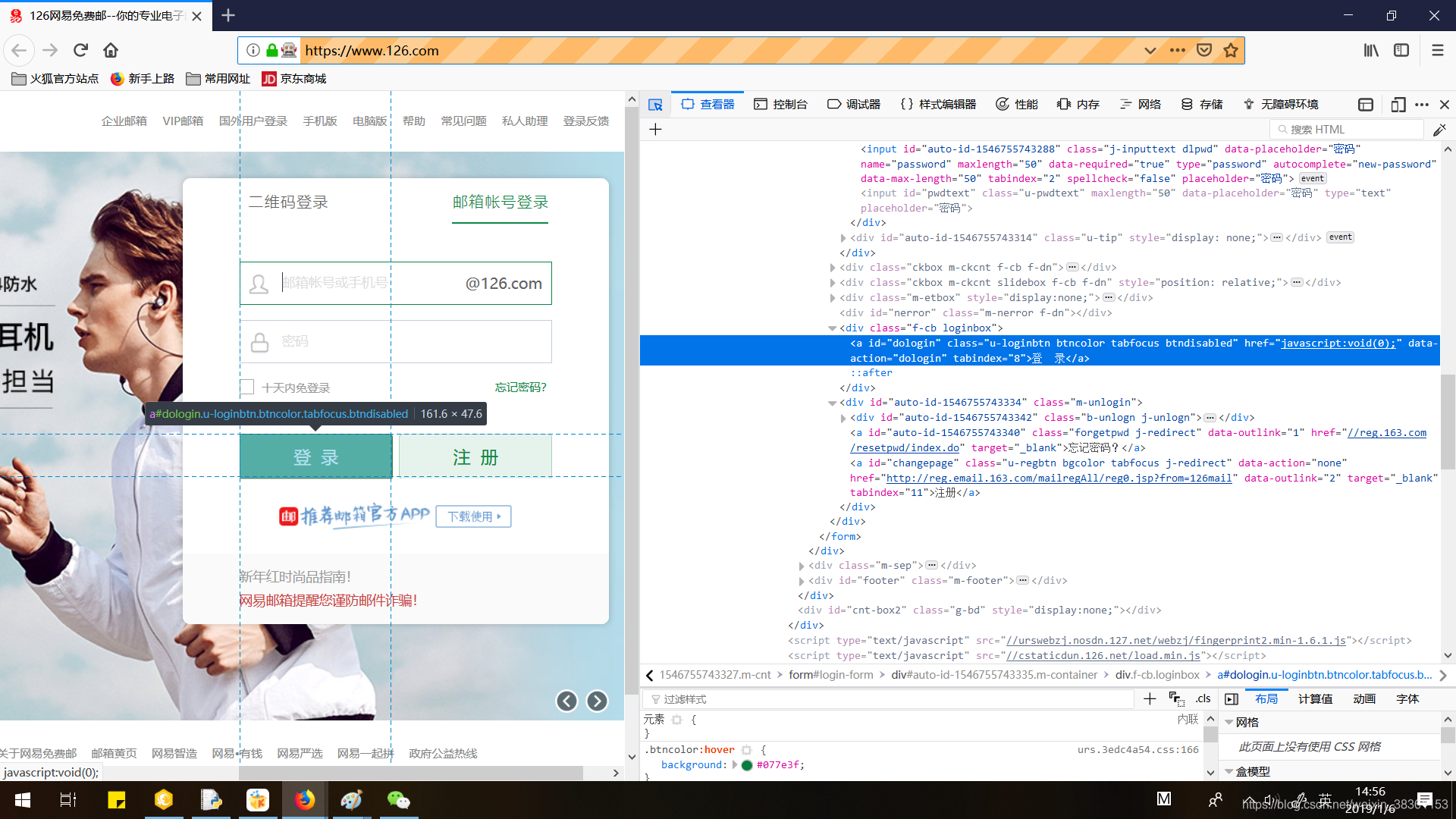Viewport: 1456px width, 819px height.
Task: Collapse the 盒模型 box model section
Action: [1228, 771]
